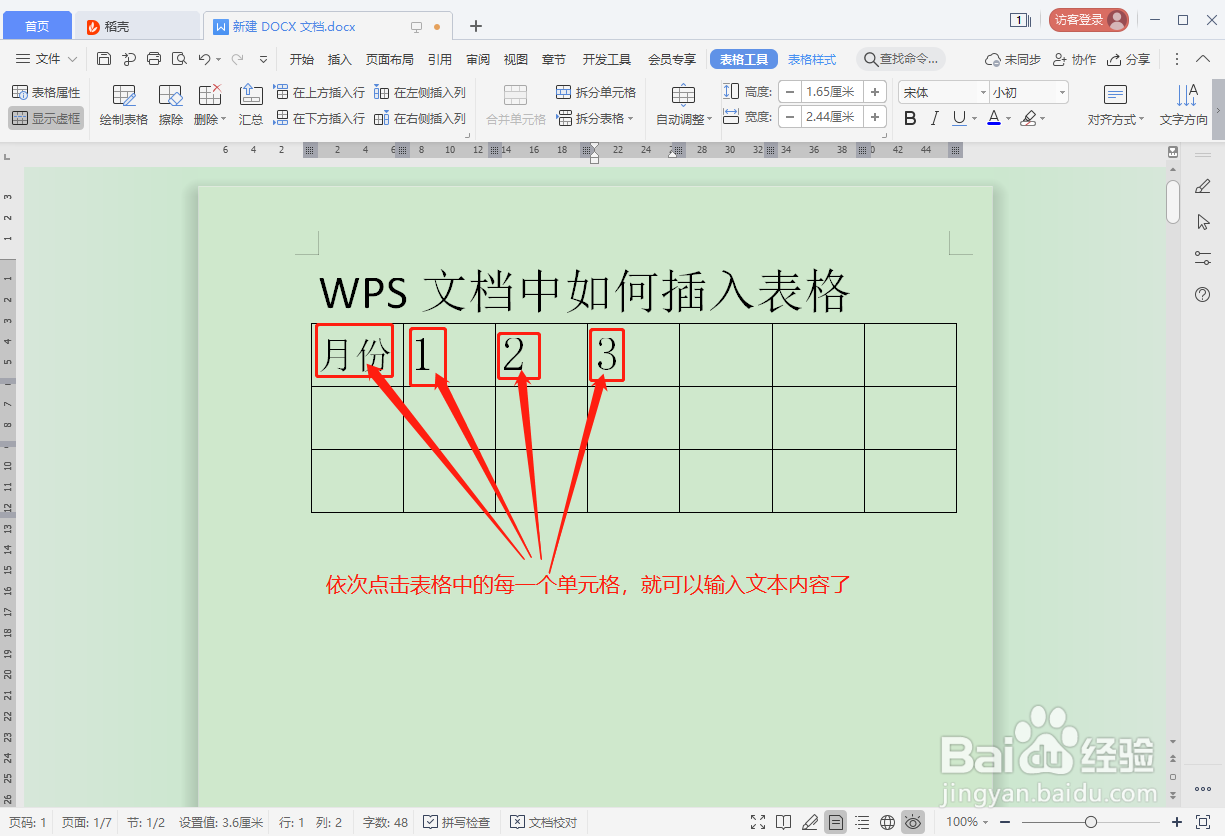Viewport: 1225px width, 836px height.
Task: Click the fullscreen icon in status bar
Action: click(x=759, y=822)
